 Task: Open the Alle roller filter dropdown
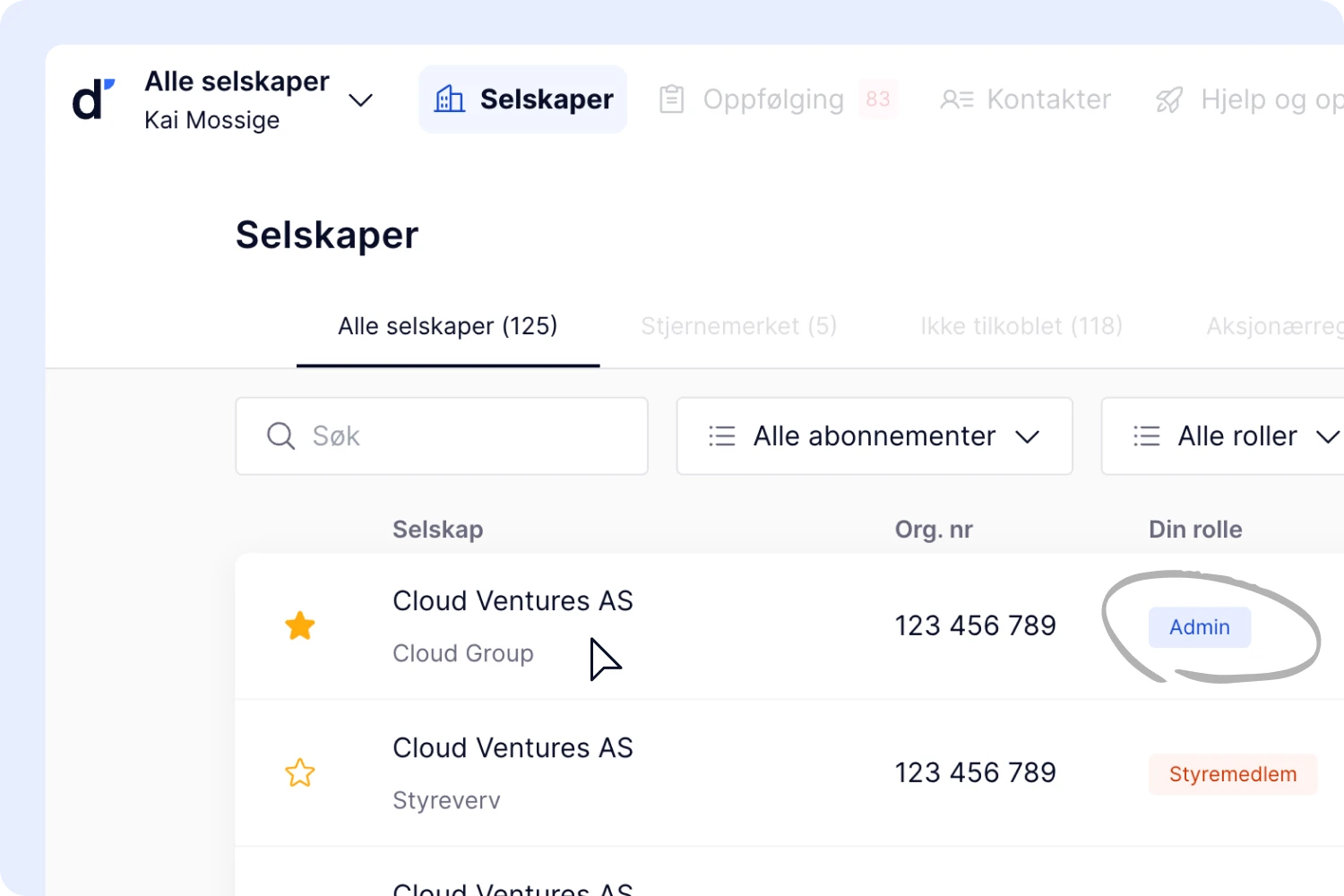click(1236, 436)
